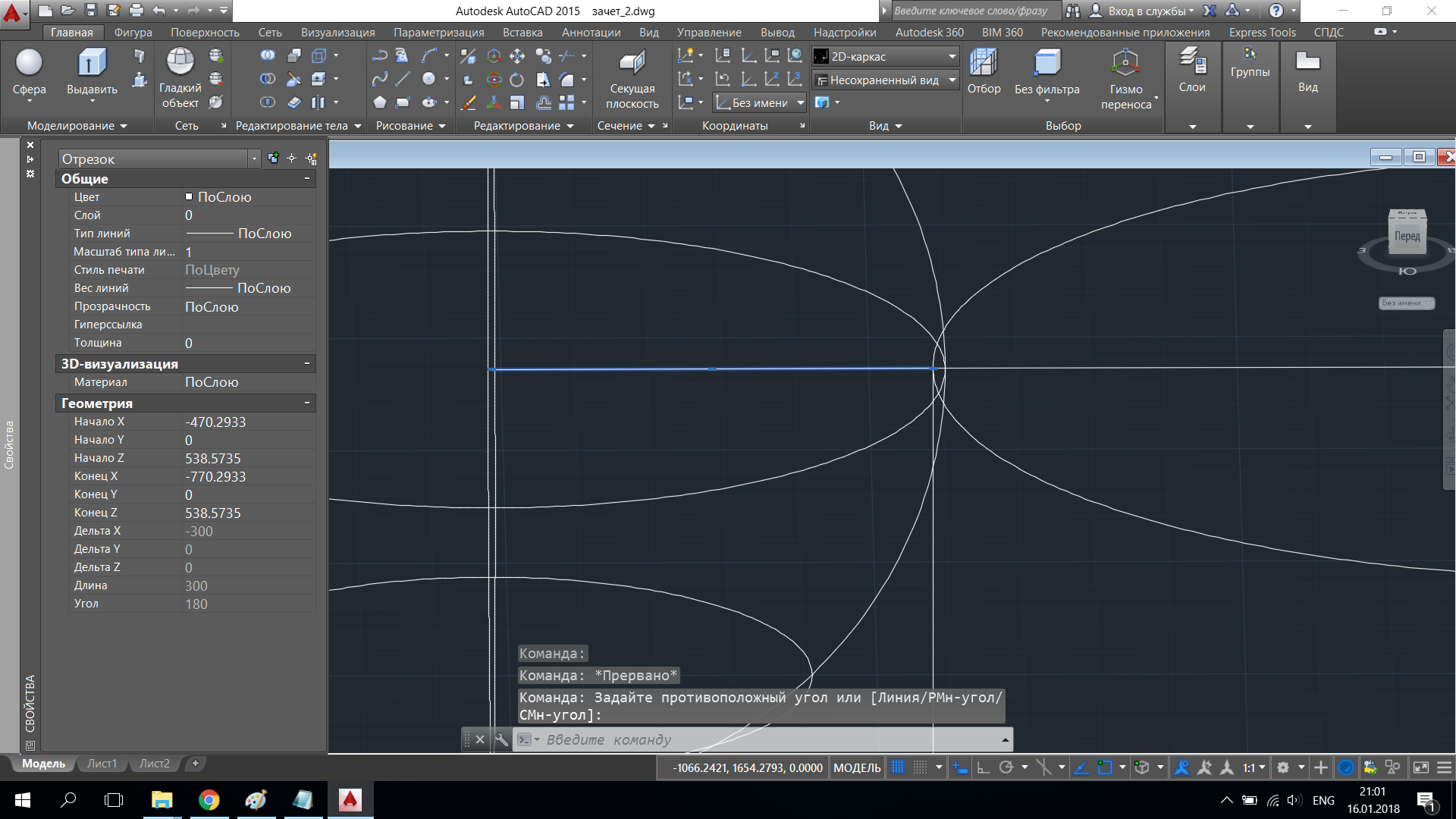Add a new layout tab with plus button
The width and height of the screenshot is (1456, 819).
coord(195,764)
